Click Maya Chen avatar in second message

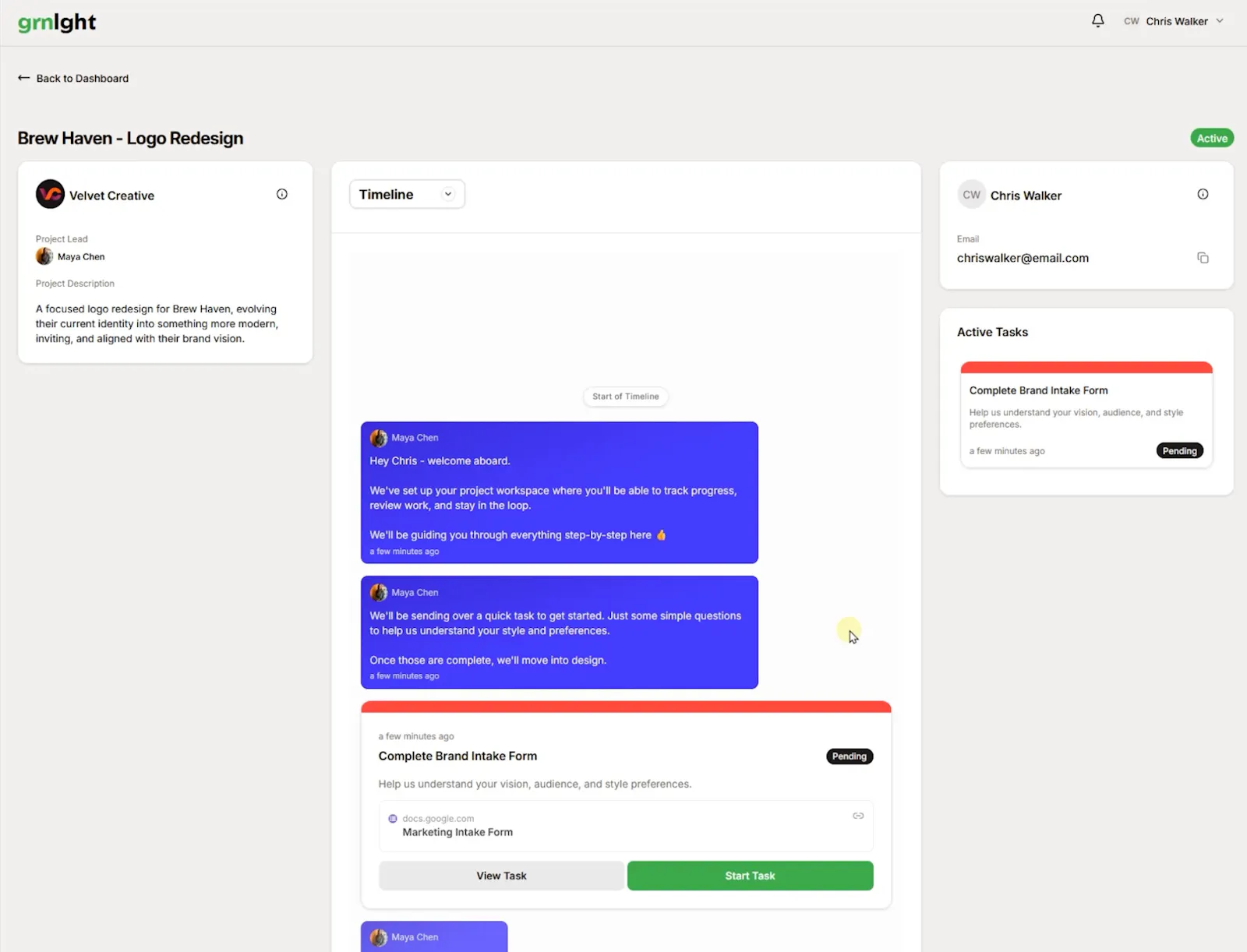(x=379, y=593)
